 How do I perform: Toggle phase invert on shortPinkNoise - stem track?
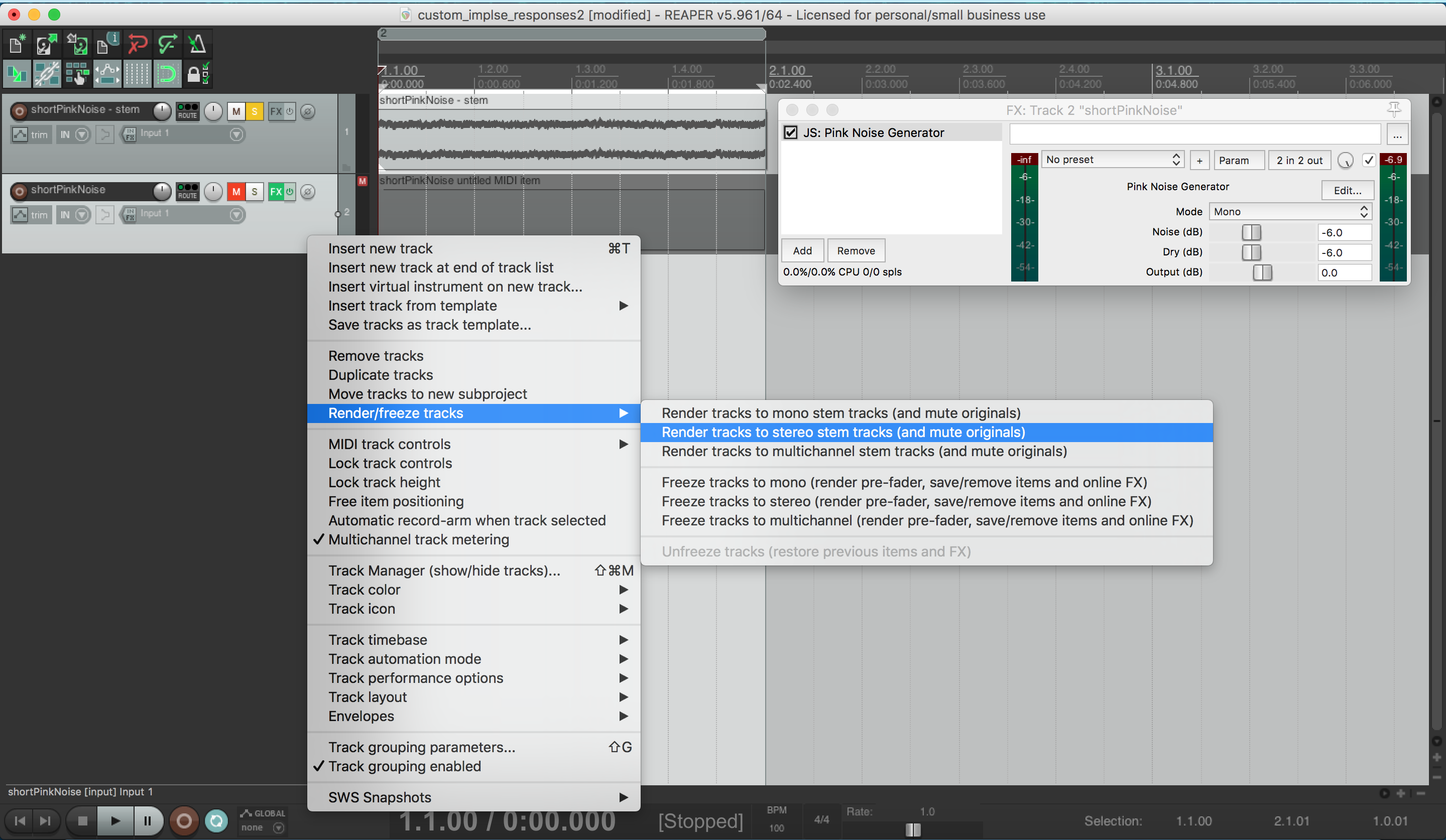point(308,111)
